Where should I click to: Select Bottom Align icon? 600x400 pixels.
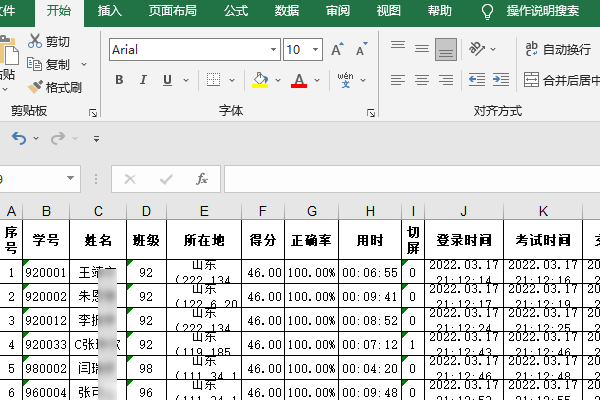[x=446, y=49]
